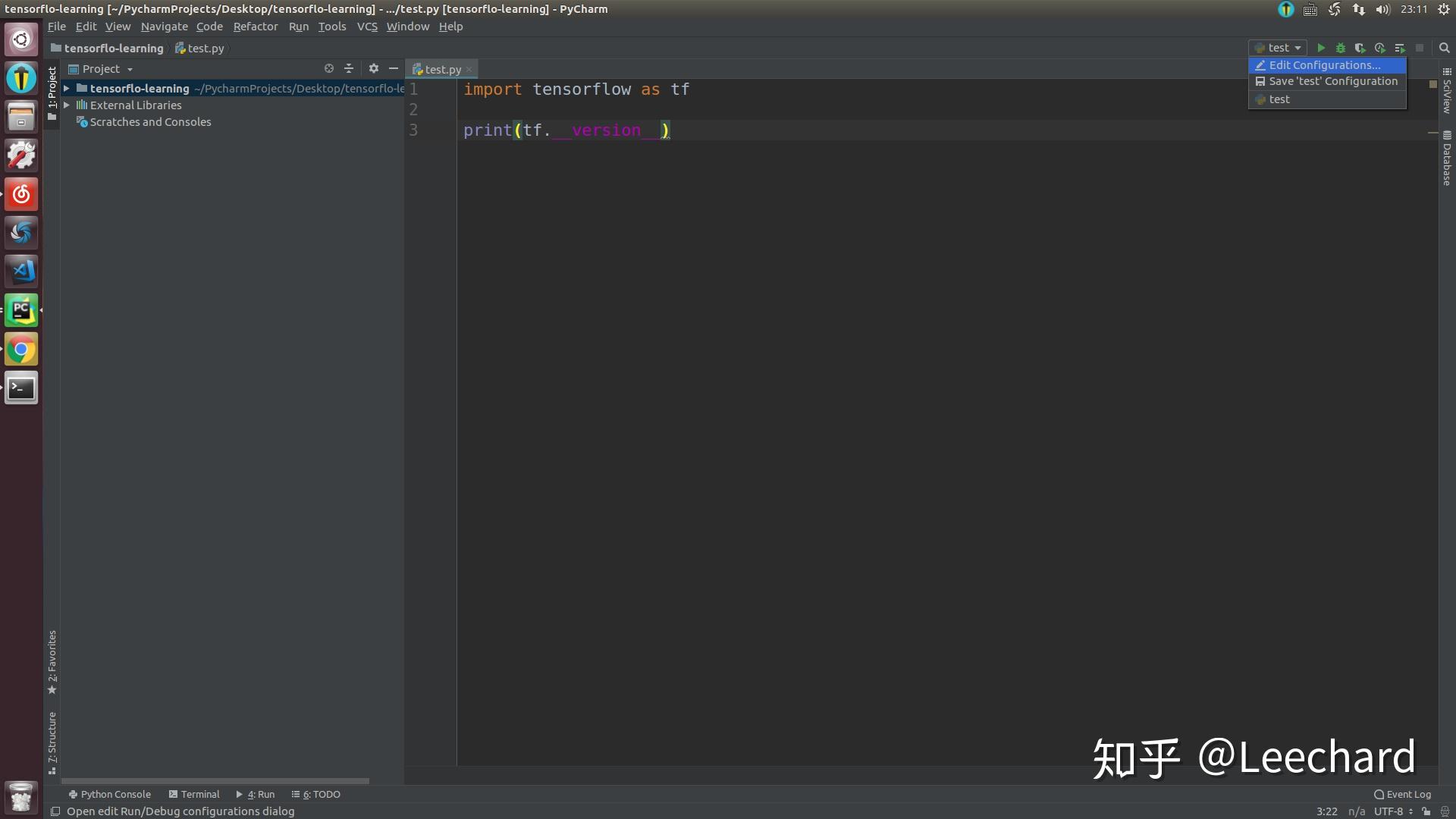The height and width of the screenshot is (819, 1456).
Task: Toggle the Z: Structure side tab
Action: click(x=52, y=743)
